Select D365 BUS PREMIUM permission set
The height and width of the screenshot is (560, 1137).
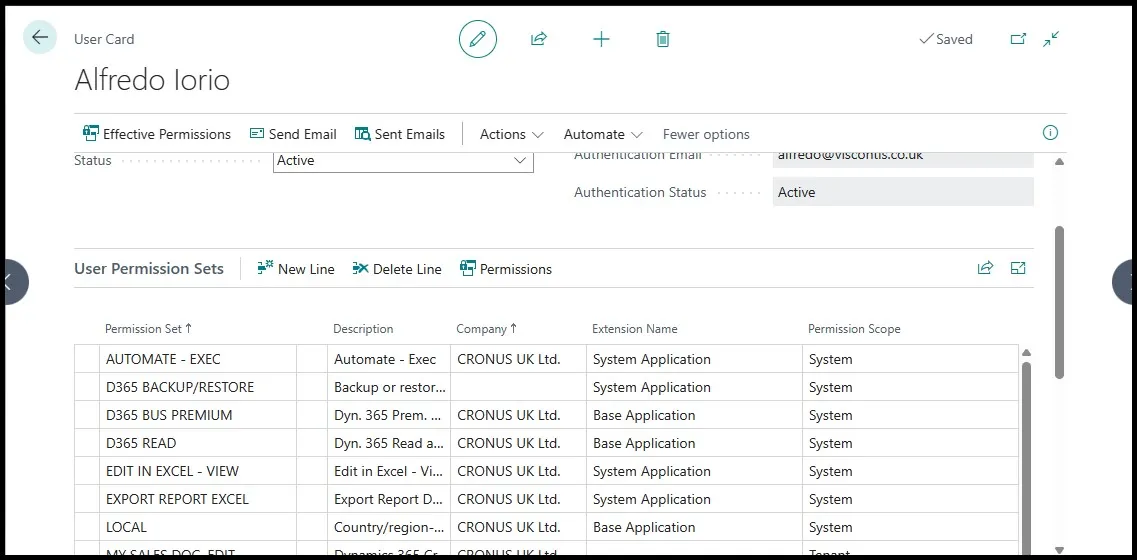tap(198, 416)
